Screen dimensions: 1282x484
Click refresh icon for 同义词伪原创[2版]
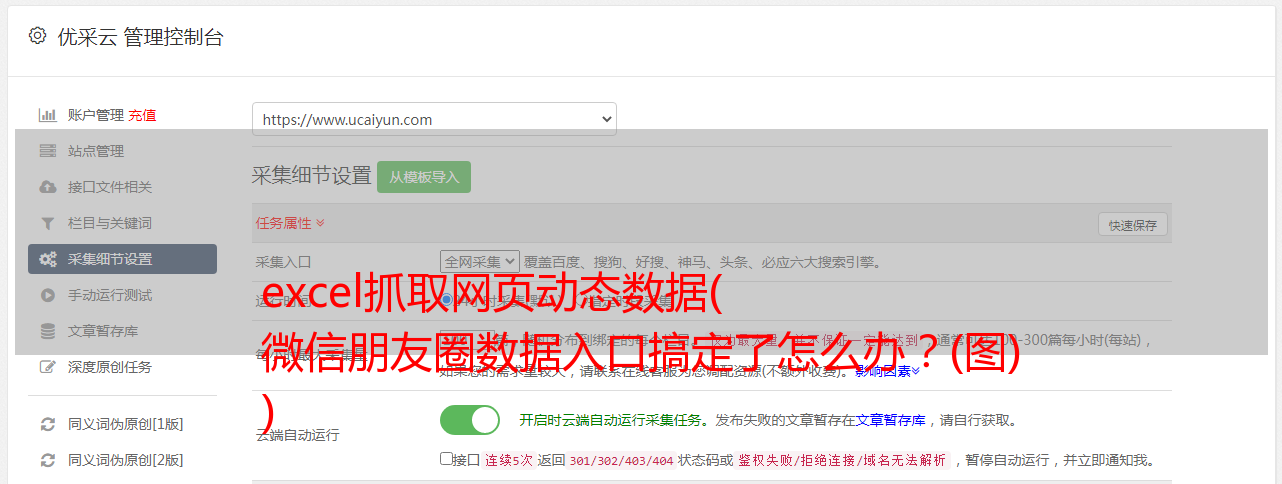(47, 460)
